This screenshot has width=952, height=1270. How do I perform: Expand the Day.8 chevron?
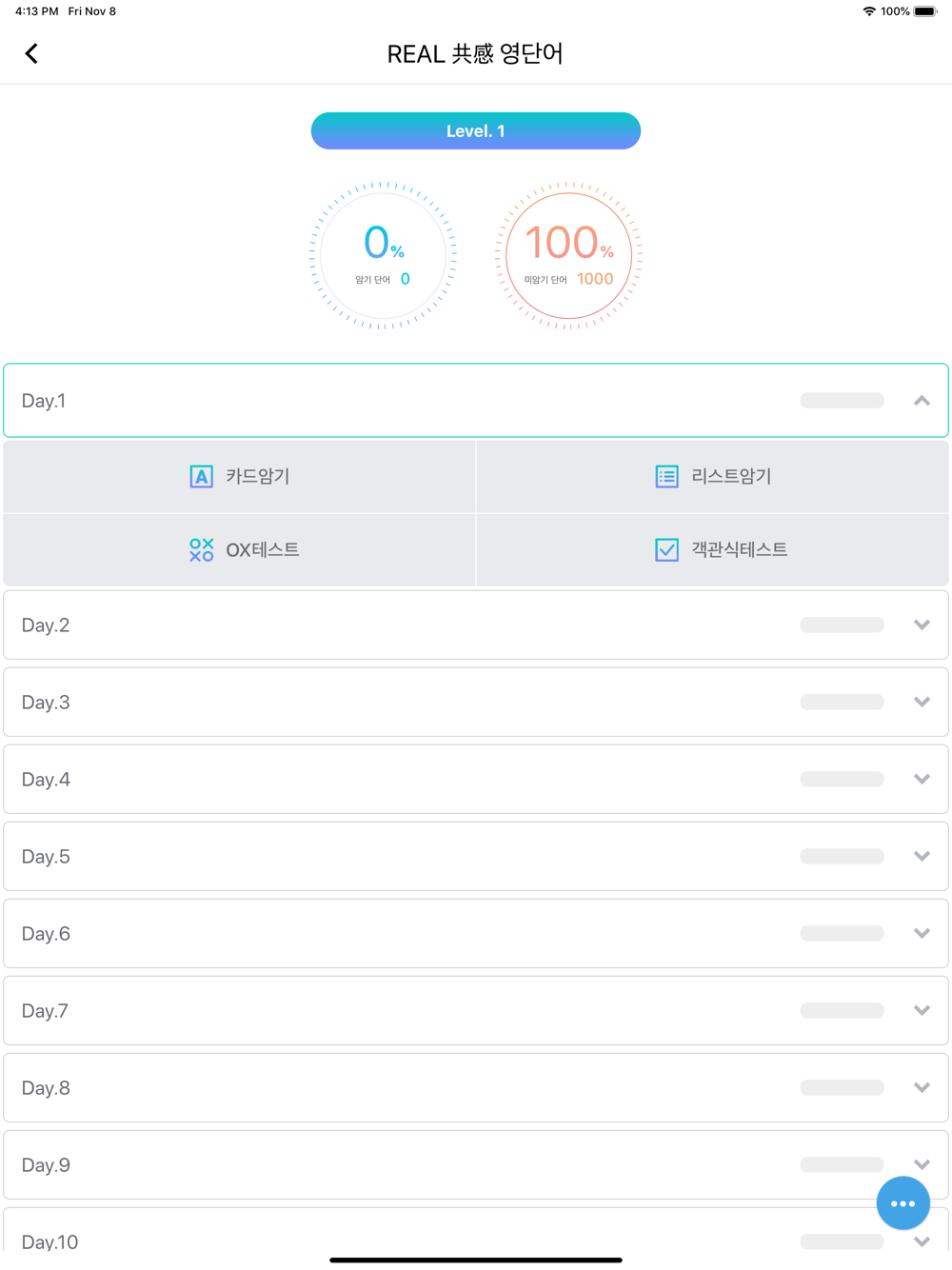[x=922, y=1087]
